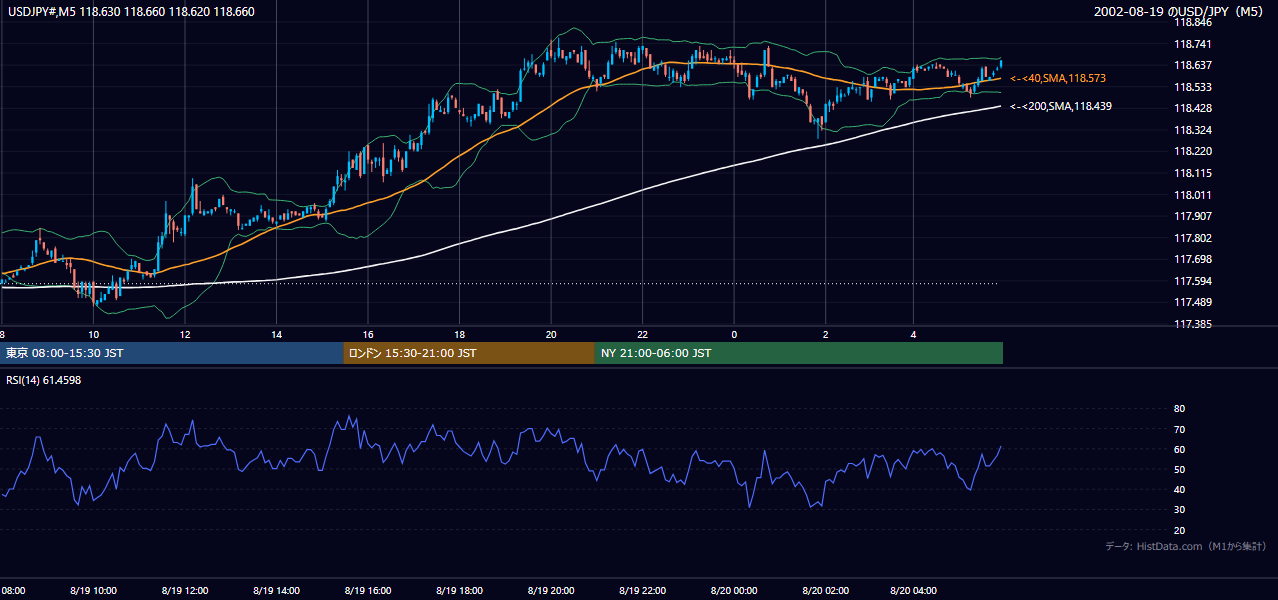The height and width of the screenshot is (600, 1278).
Task: Click price axis value 118.846
Action: (x=1194, y=22)
